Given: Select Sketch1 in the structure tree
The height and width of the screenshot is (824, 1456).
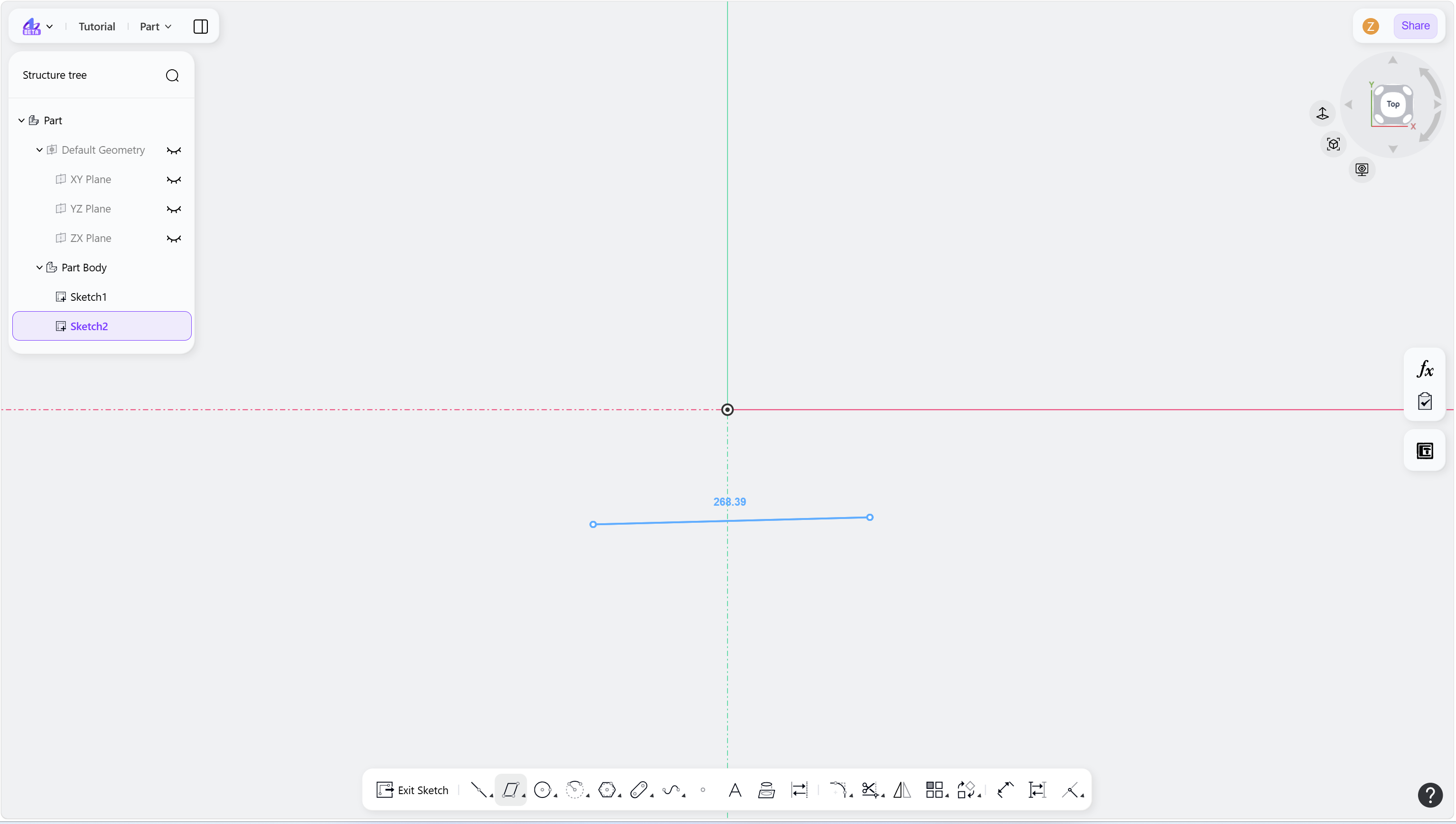Looking at the screenshot, I should pyautogui.click(x=102, y=297).
